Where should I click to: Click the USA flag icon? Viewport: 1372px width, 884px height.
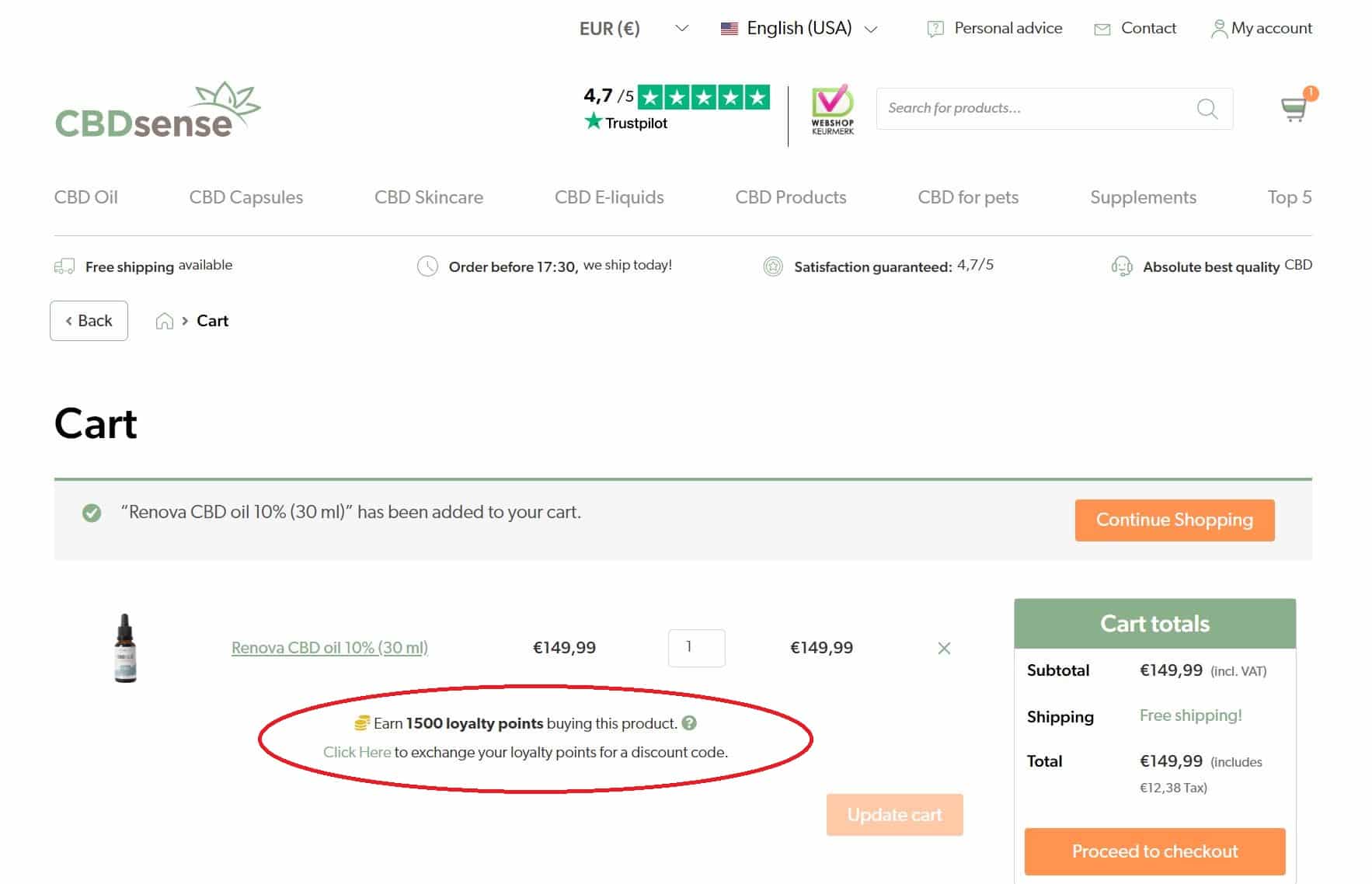coord(729,29)
